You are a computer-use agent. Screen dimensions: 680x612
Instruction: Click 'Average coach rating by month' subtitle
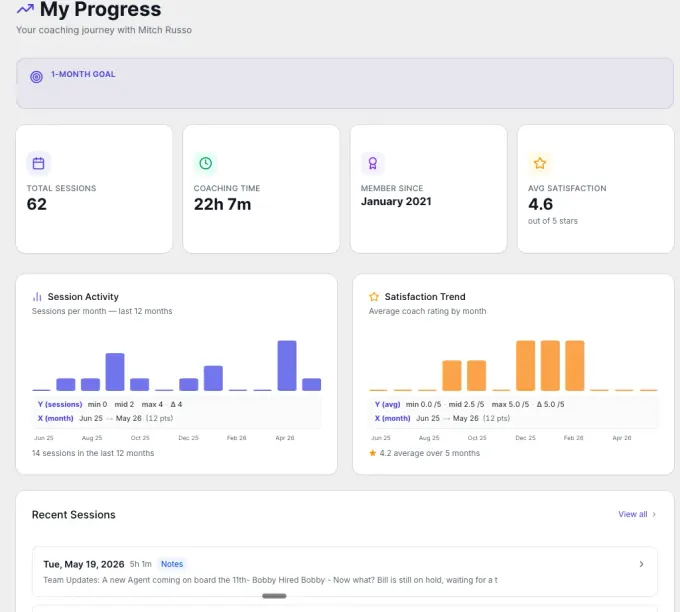click(427, 311)
